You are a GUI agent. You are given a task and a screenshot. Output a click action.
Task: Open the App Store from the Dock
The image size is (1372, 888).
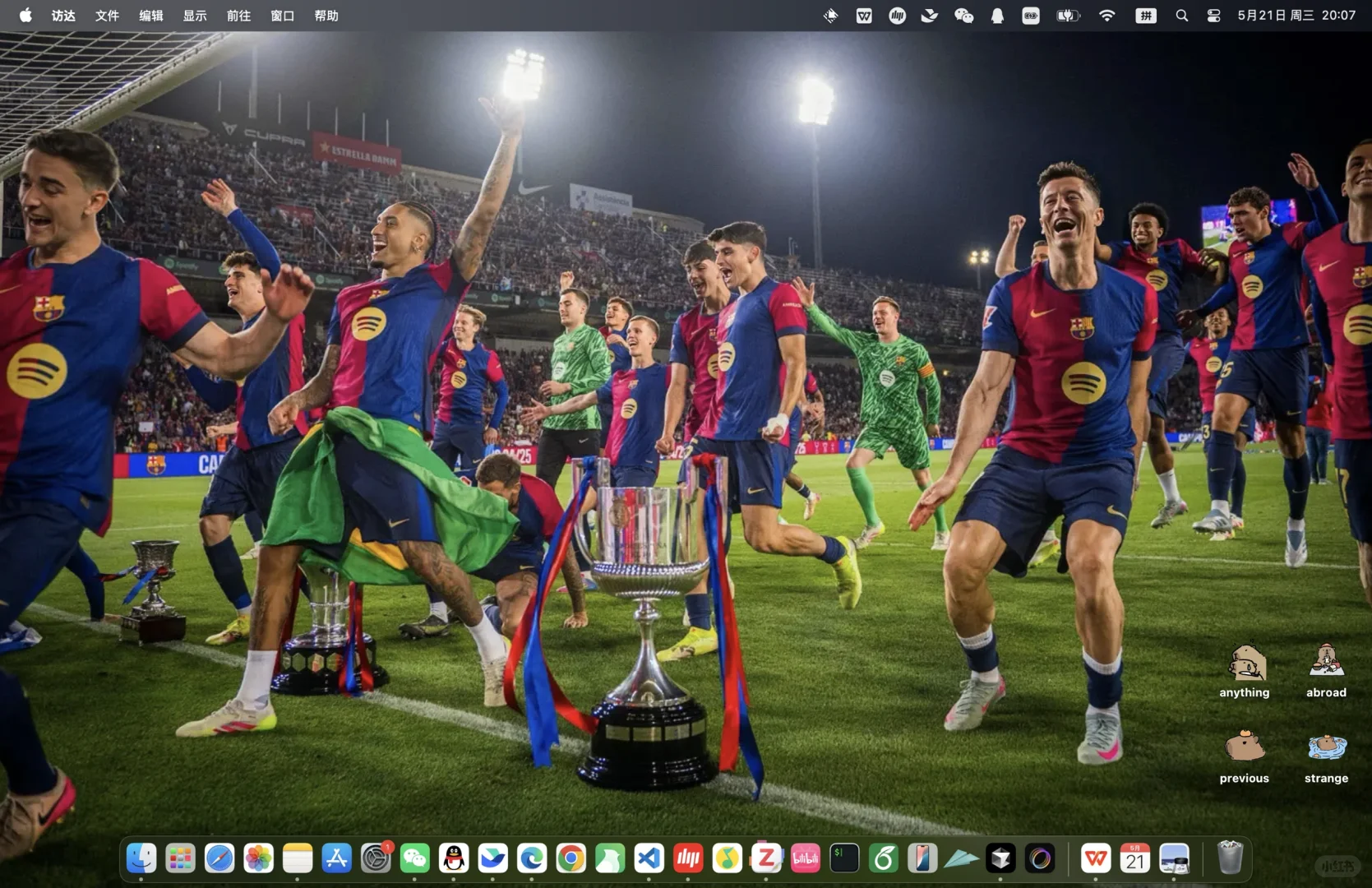click(x=336, y=858)
